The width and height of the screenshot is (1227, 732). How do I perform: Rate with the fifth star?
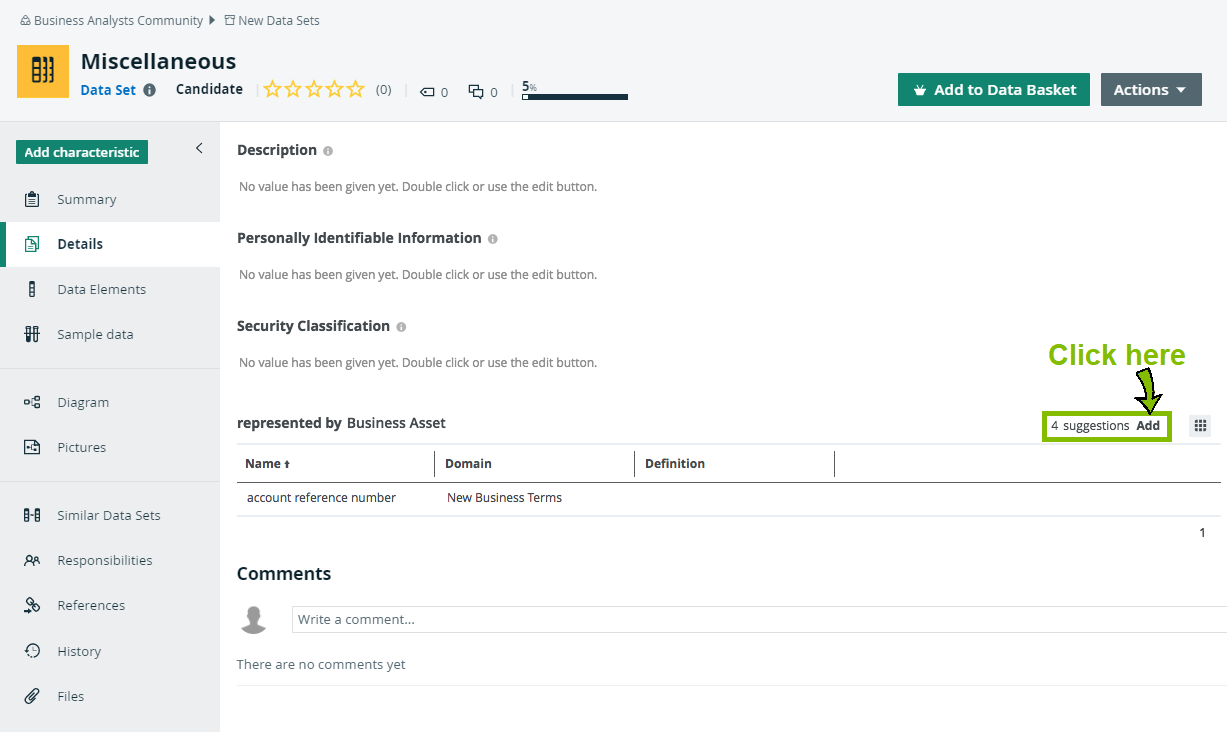tap(356, 90)
